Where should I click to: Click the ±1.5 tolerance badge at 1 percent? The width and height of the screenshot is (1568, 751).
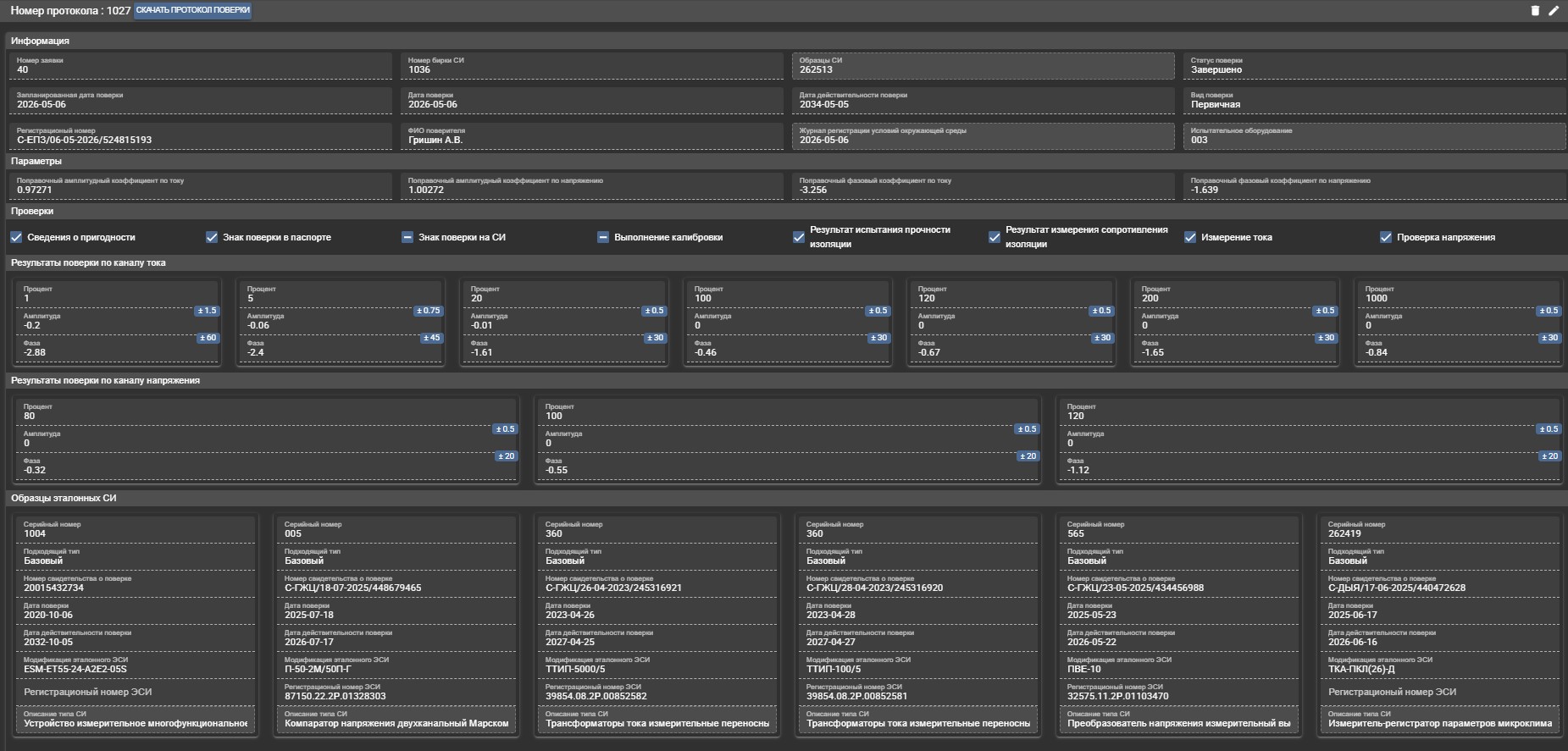pos(207,311)
